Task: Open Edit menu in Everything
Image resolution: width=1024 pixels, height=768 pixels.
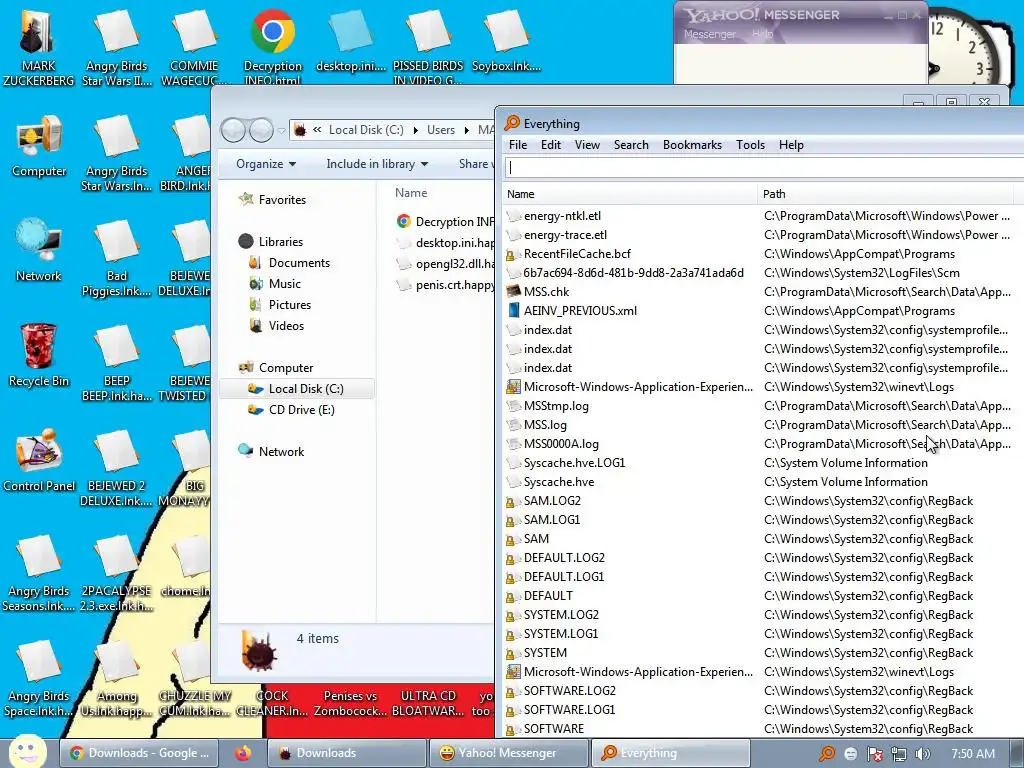Action: coord(551,145)
